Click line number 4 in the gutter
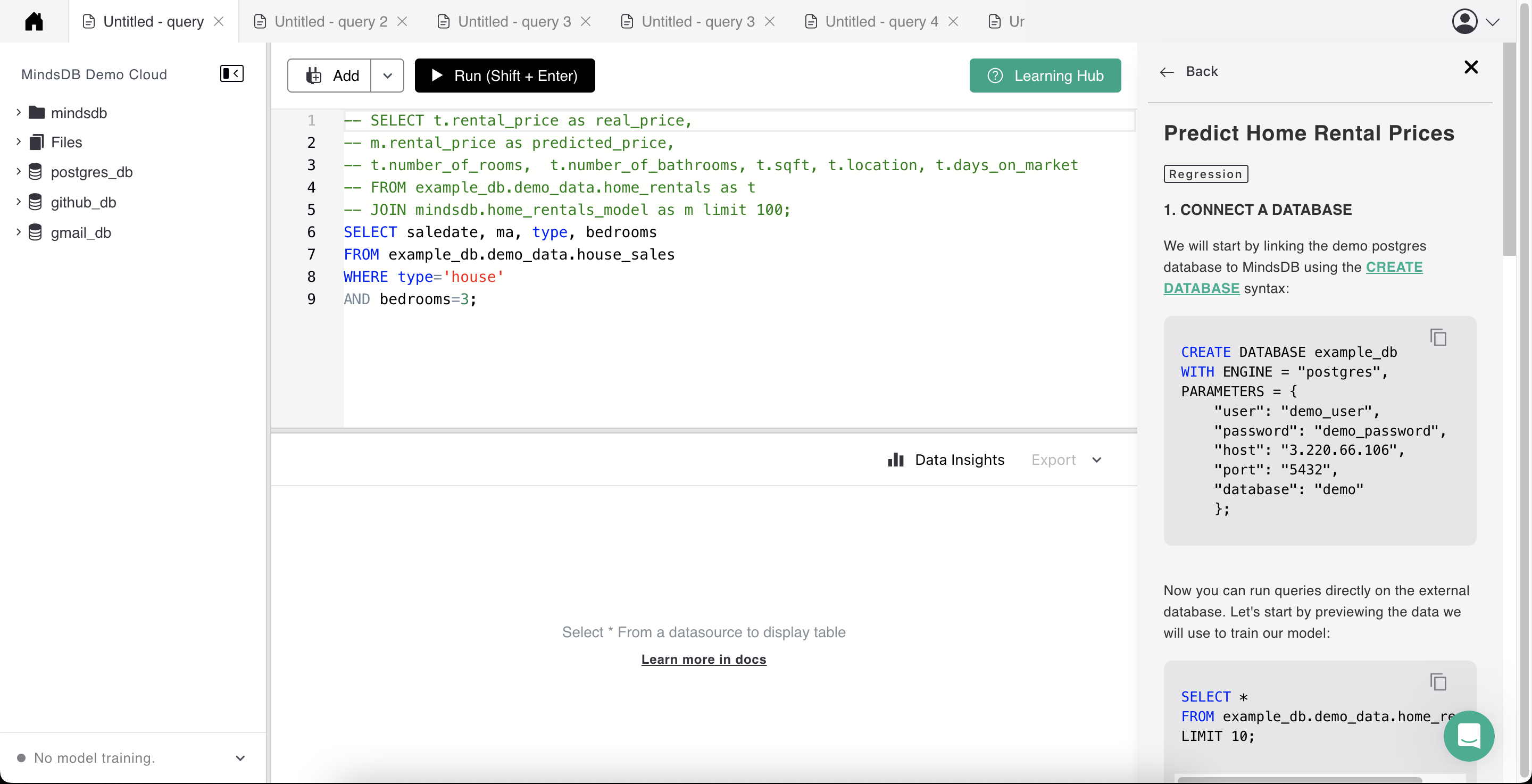Image resolution: width=1532 pixels, height=784 pixels. click(311, 187)
